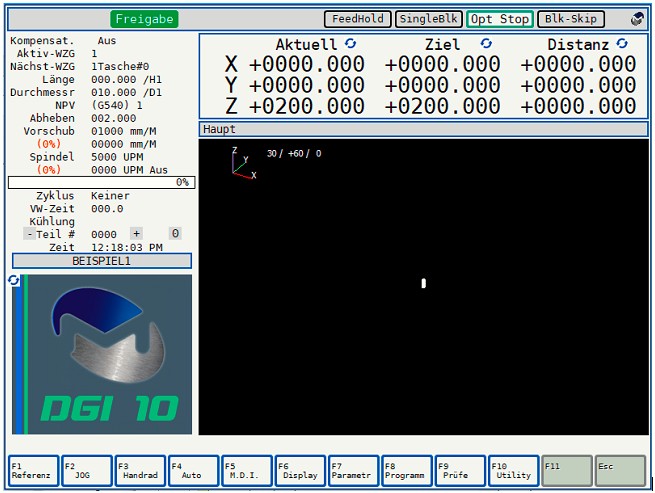The height and width of the screenshot is (493, 655).
Task: Click the red (0%) Vorschub override
Action: [x=49, y=144]
